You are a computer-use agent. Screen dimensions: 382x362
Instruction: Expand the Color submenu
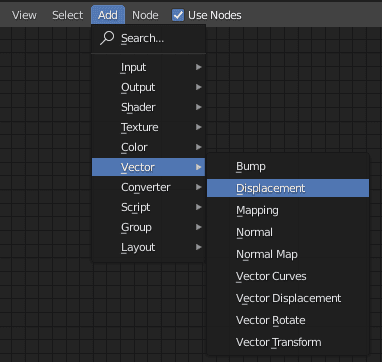(x=149, y=147)
